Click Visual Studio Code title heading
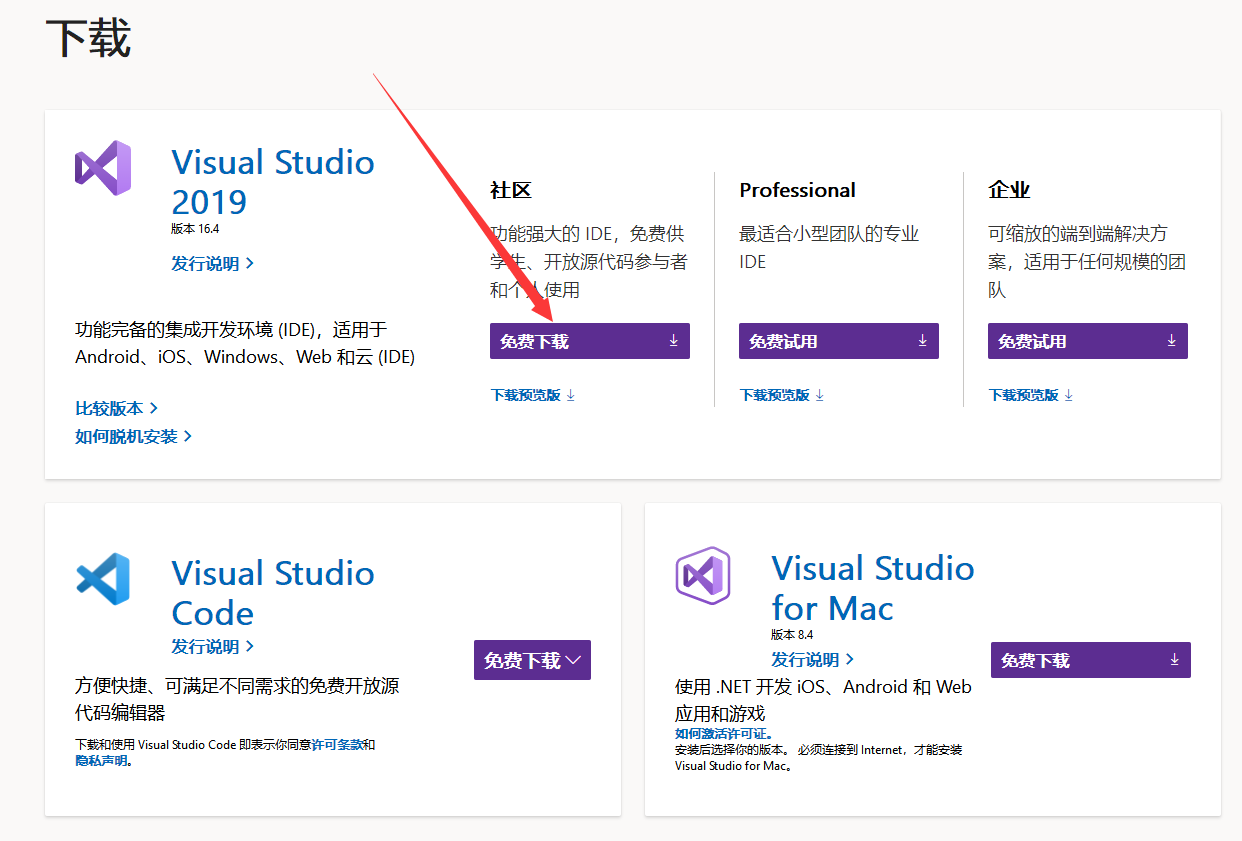Screen dimensions: 1242x841 273,593
